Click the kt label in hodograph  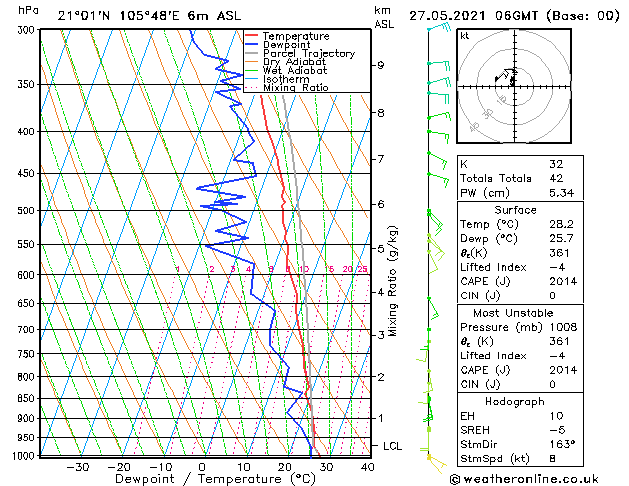pyautogui.click(x=465, y=36)
